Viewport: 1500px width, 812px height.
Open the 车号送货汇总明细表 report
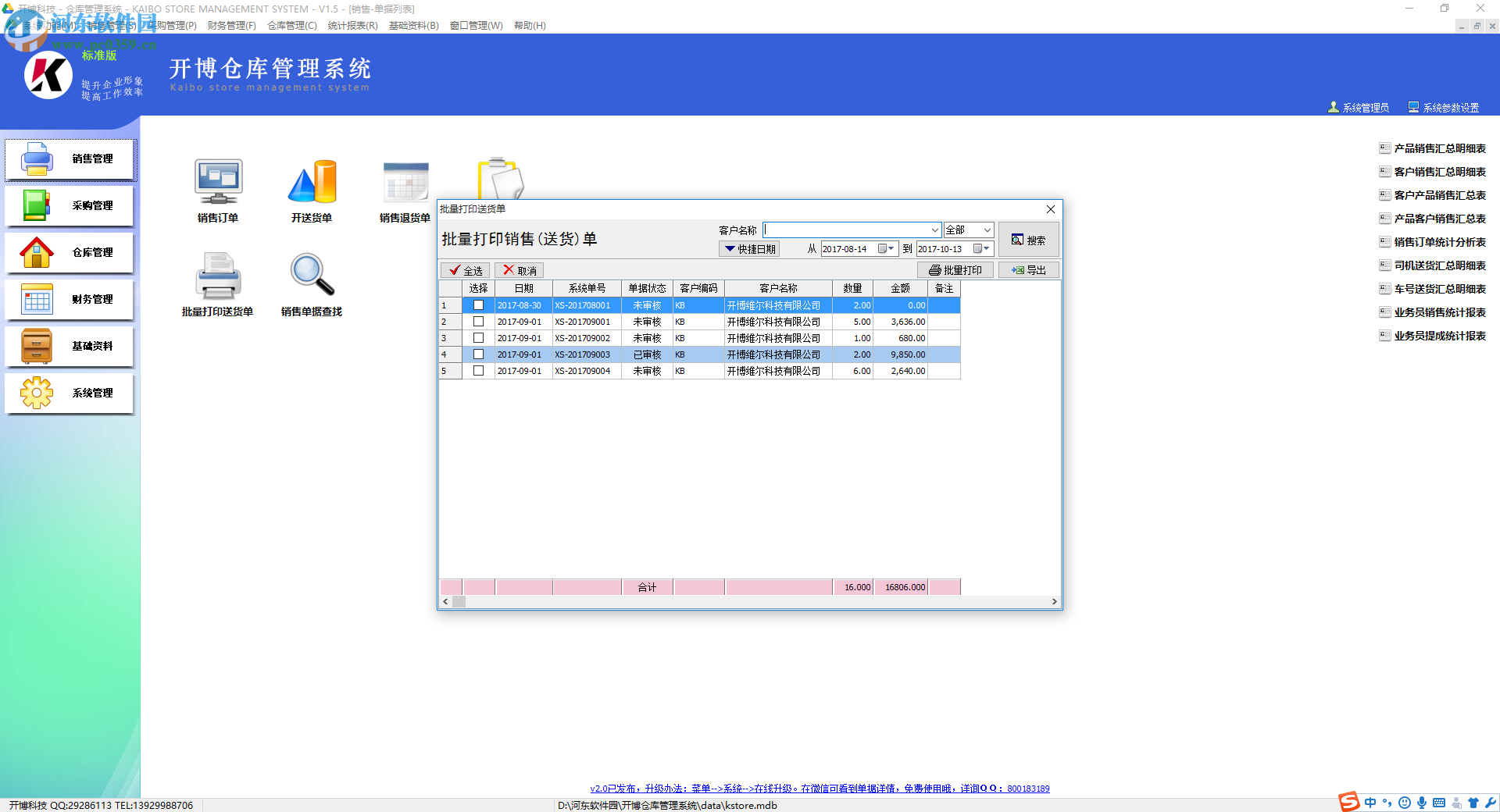pyautogui.click(x=1433, y=289)
